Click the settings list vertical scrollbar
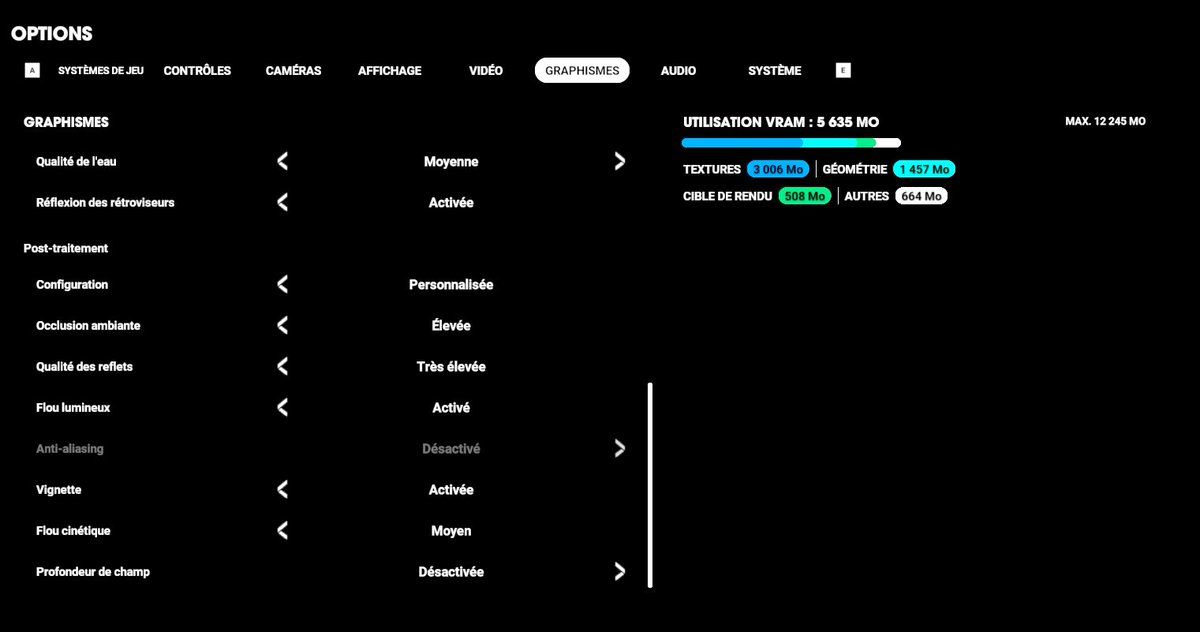The image size is (1200, 632). [x=650, y=485]
